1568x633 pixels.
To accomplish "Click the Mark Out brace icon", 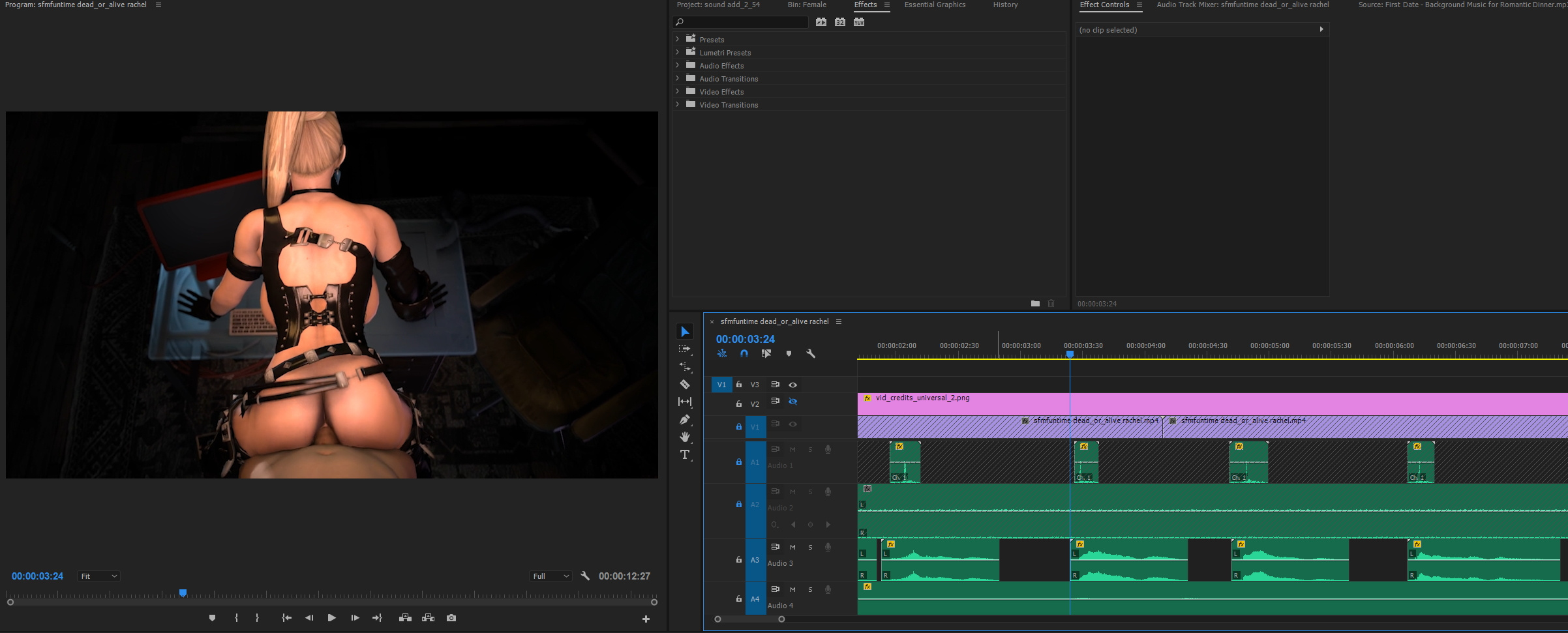I will [257, 618].
